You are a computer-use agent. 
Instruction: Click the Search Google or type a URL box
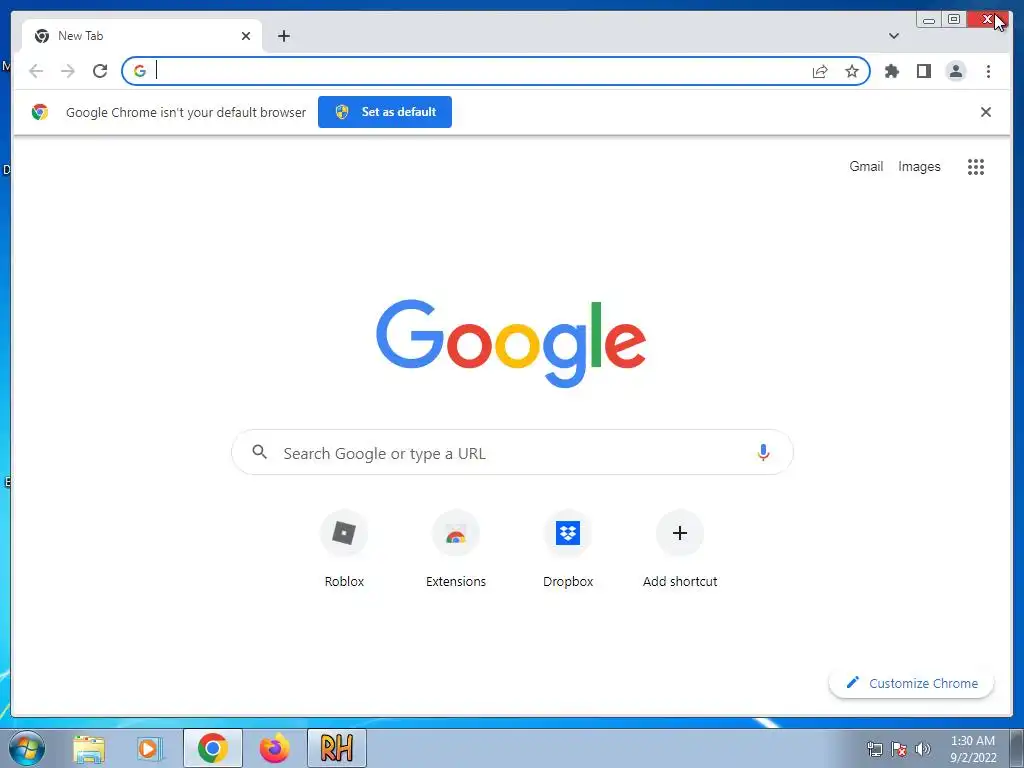point(512,452)
